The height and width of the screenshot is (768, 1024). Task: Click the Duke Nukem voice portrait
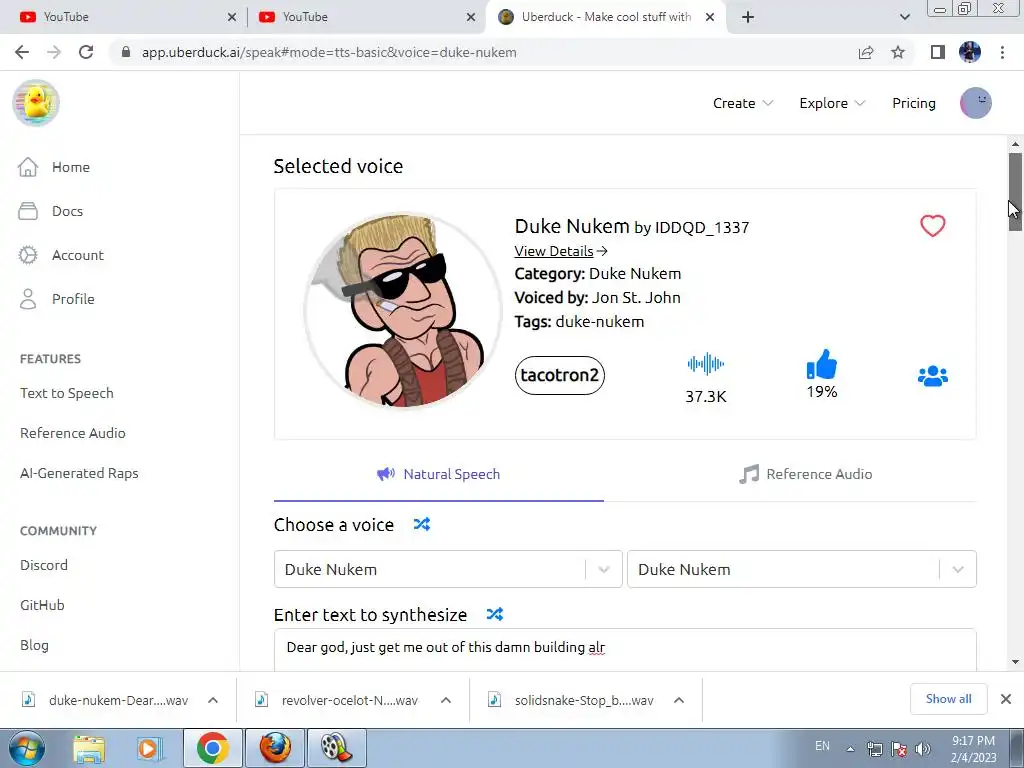[x=402, y=310]
